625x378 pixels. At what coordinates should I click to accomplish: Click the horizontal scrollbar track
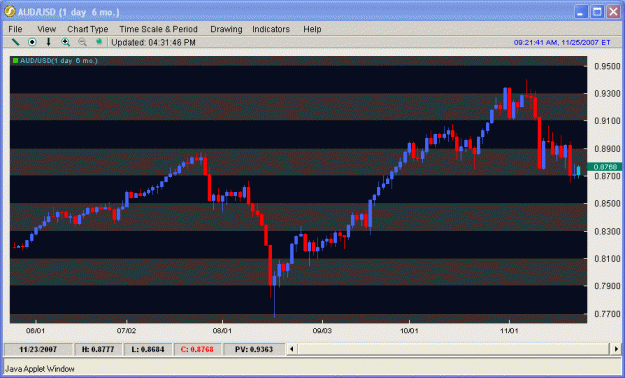click(x=454, y=349)
